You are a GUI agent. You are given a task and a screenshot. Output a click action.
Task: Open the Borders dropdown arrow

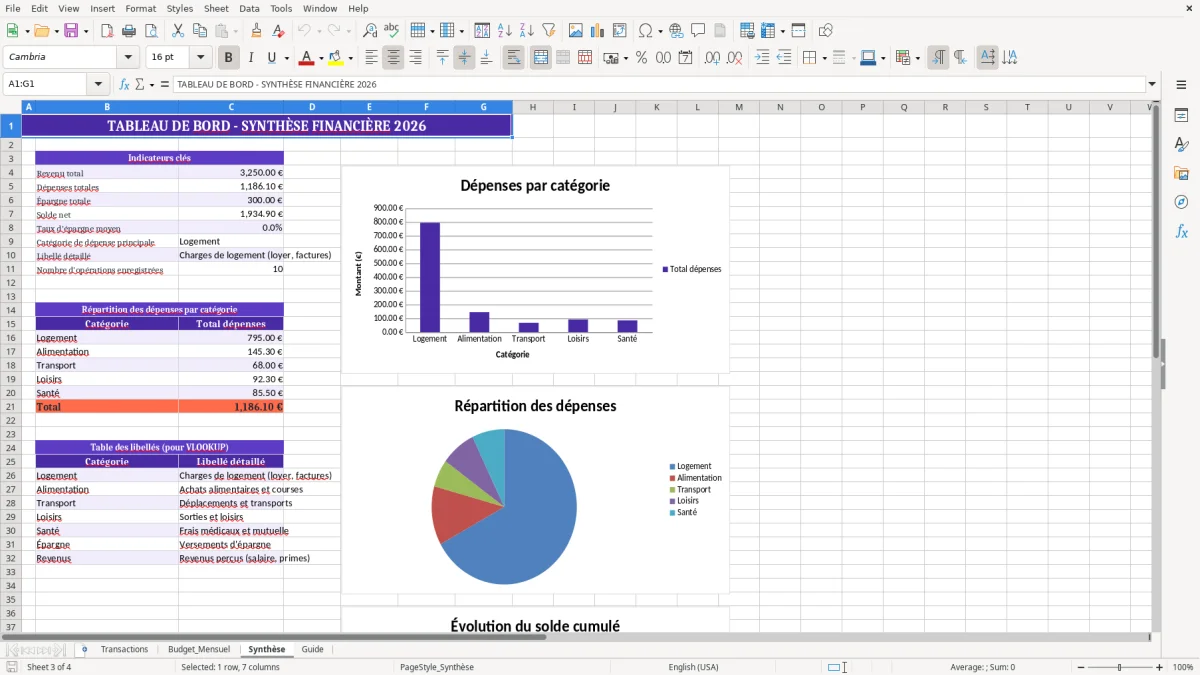coord(824,58)
